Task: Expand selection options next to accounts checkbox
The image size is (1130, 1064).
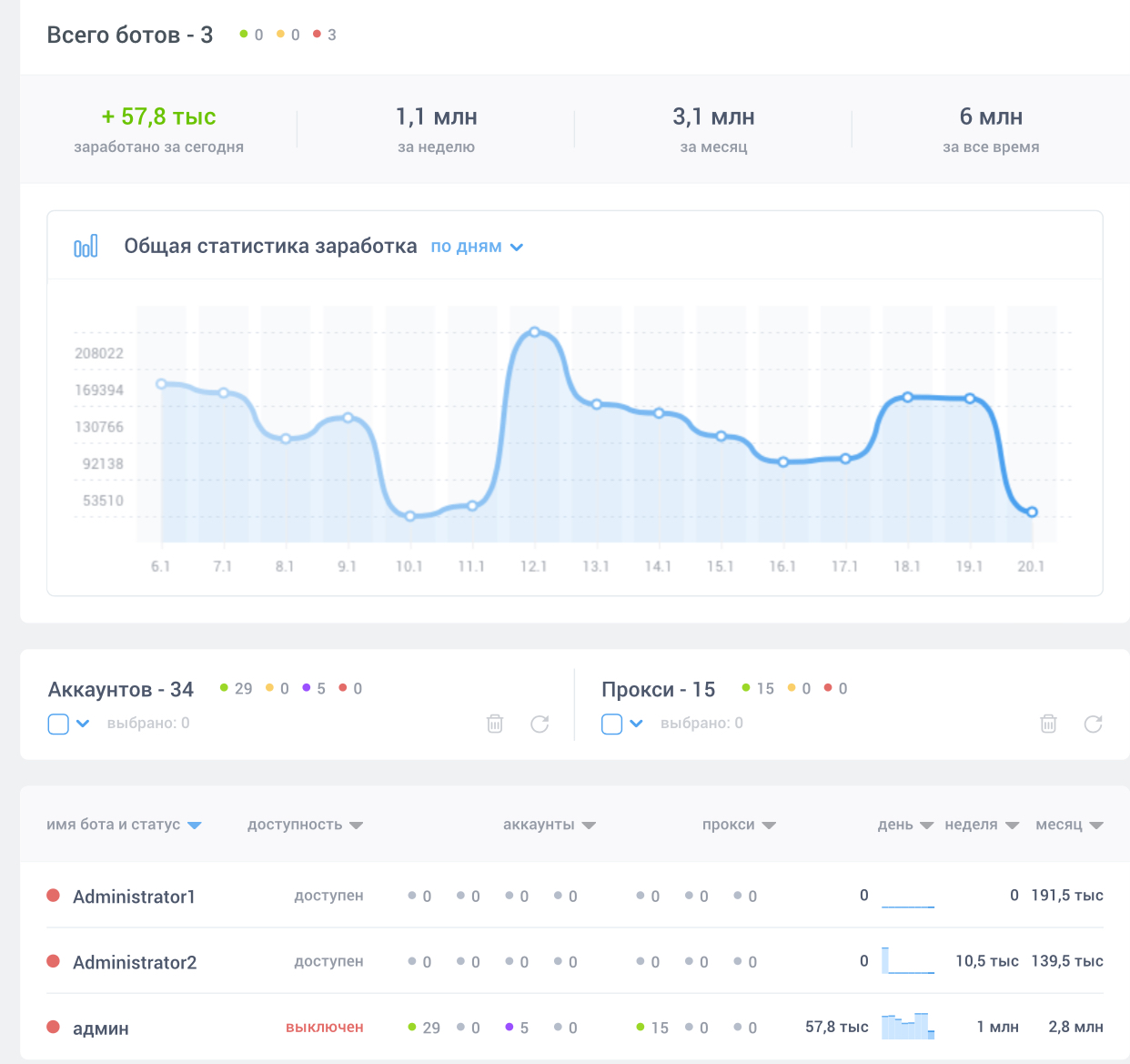Action: pos(83,724)
